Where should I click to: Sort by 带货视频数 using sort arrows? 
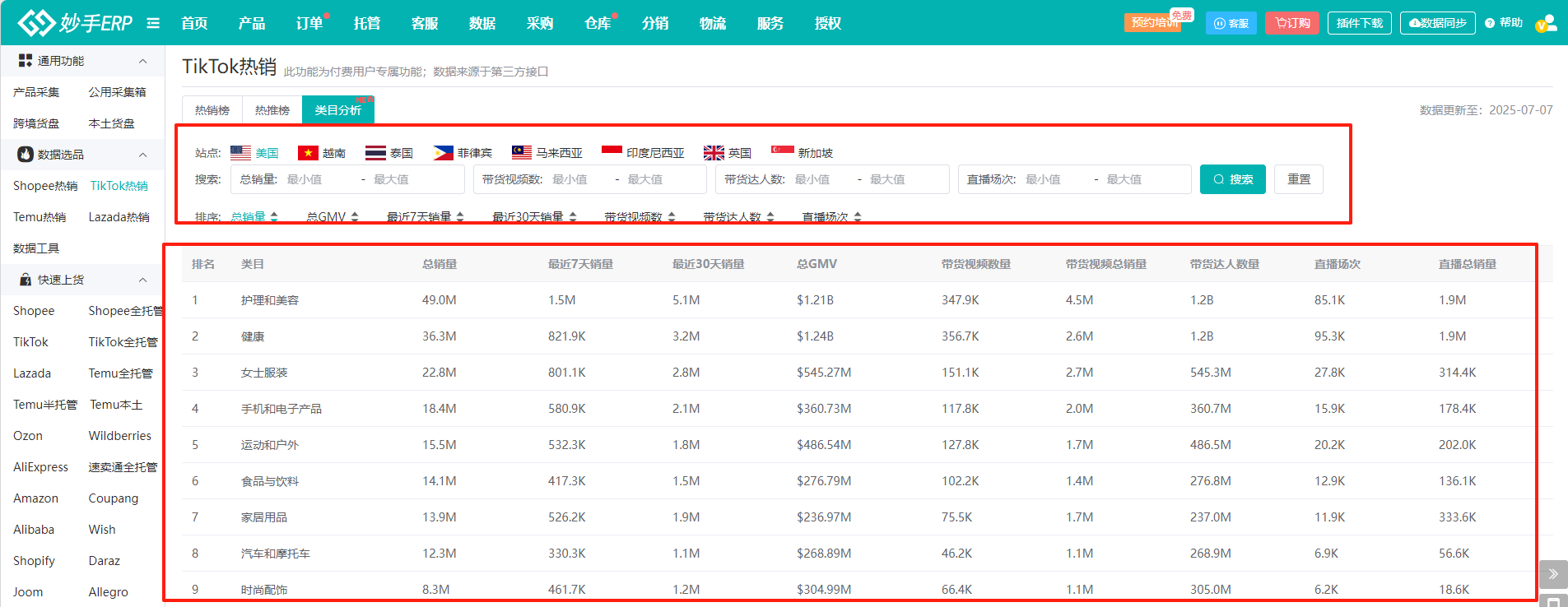pyautogui.click(x=672, y=217)
